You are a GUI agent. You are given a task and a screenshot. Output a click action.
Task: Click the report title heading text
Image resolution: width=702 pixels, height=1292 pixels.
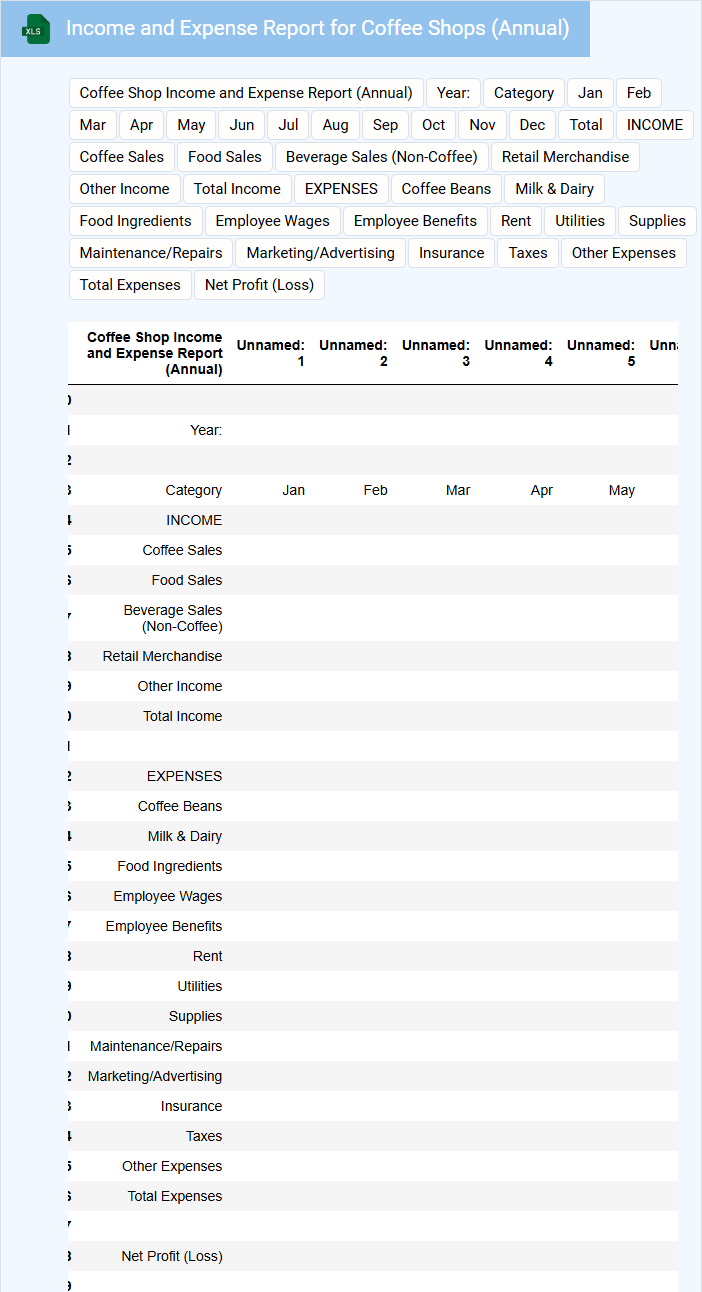(x=317, y=28)
